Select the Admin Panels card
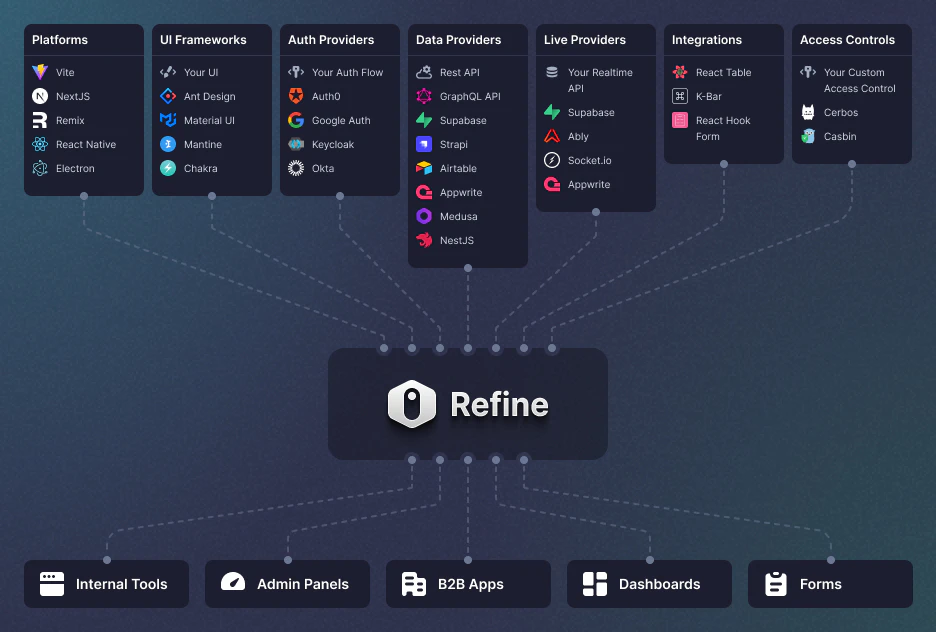936x632 pixels. tap(287, 584)
